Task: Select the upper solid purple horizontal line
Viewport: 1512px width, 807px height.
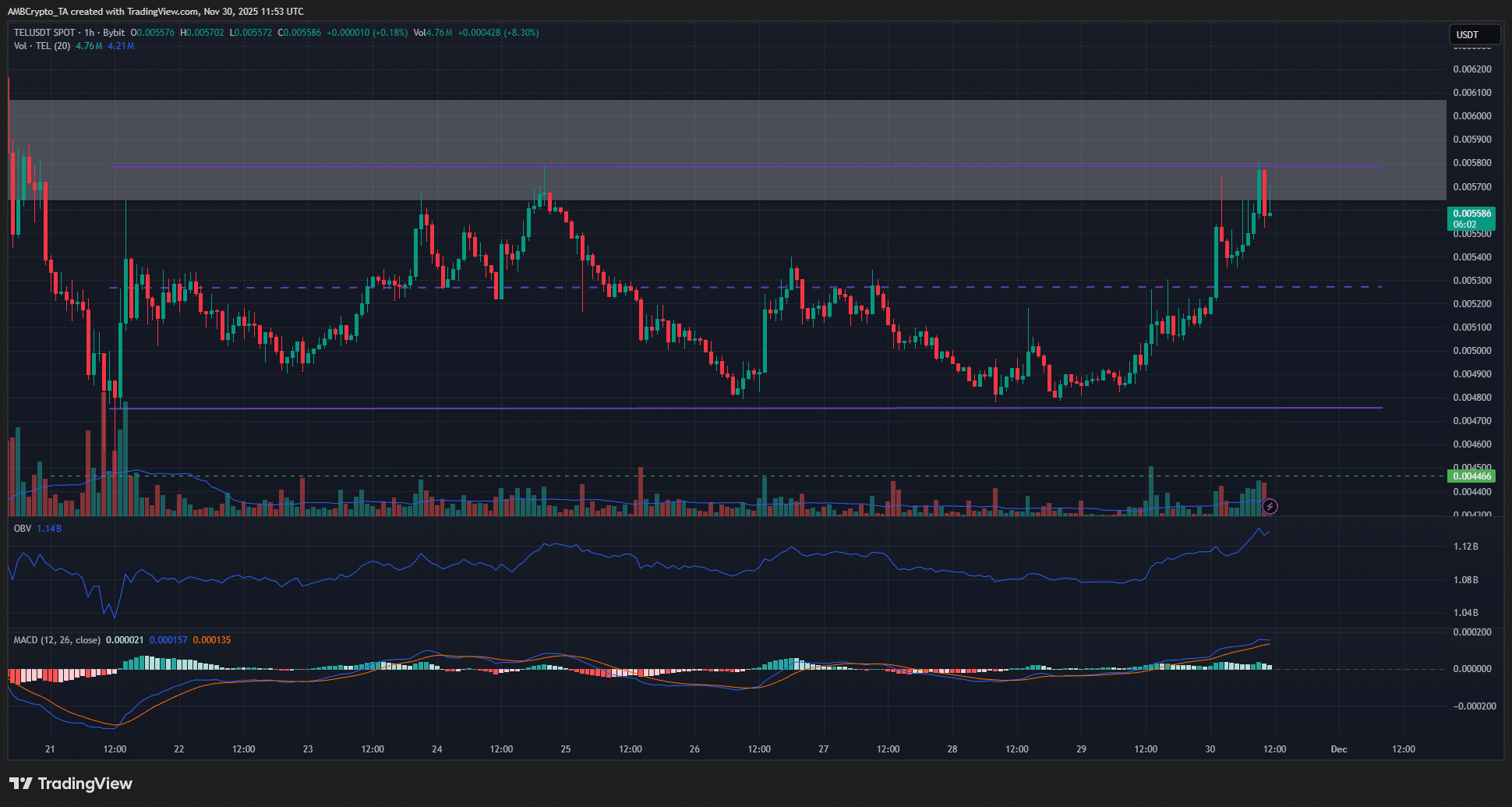Action: coord(779,166)
